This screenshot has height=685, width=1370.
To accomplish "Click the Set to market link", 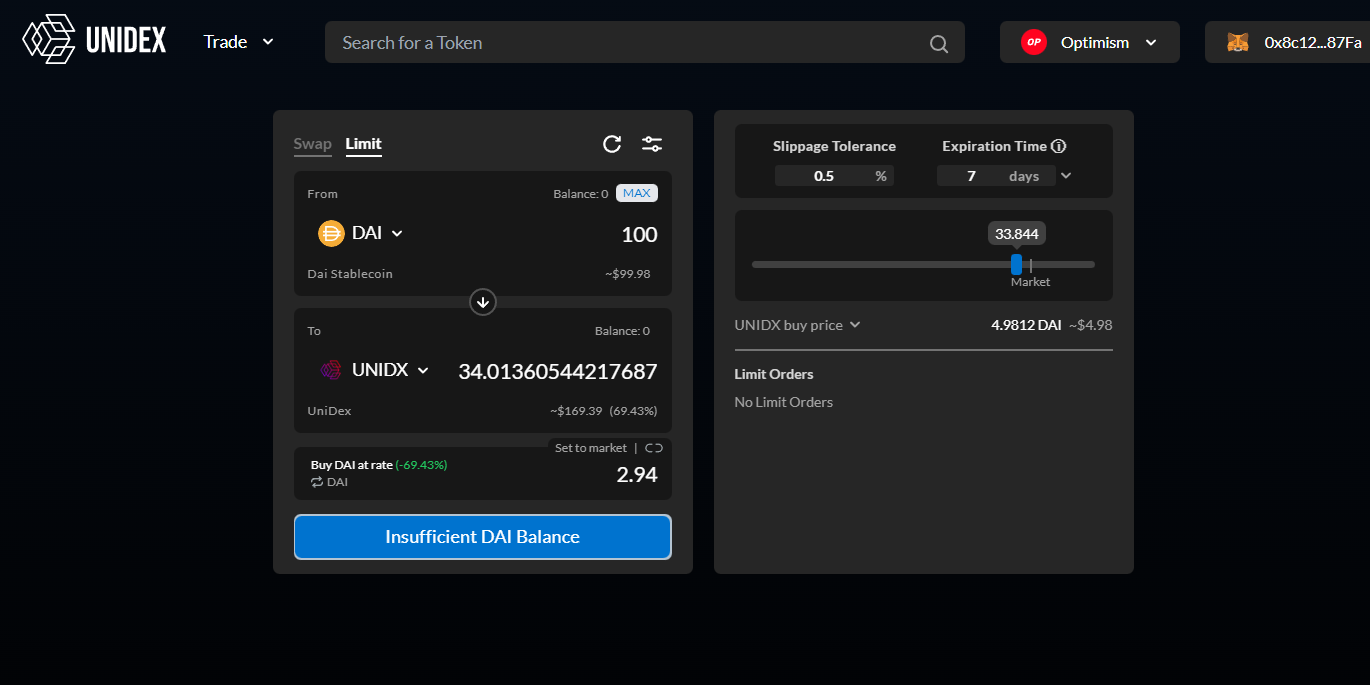I will point(590,447).
